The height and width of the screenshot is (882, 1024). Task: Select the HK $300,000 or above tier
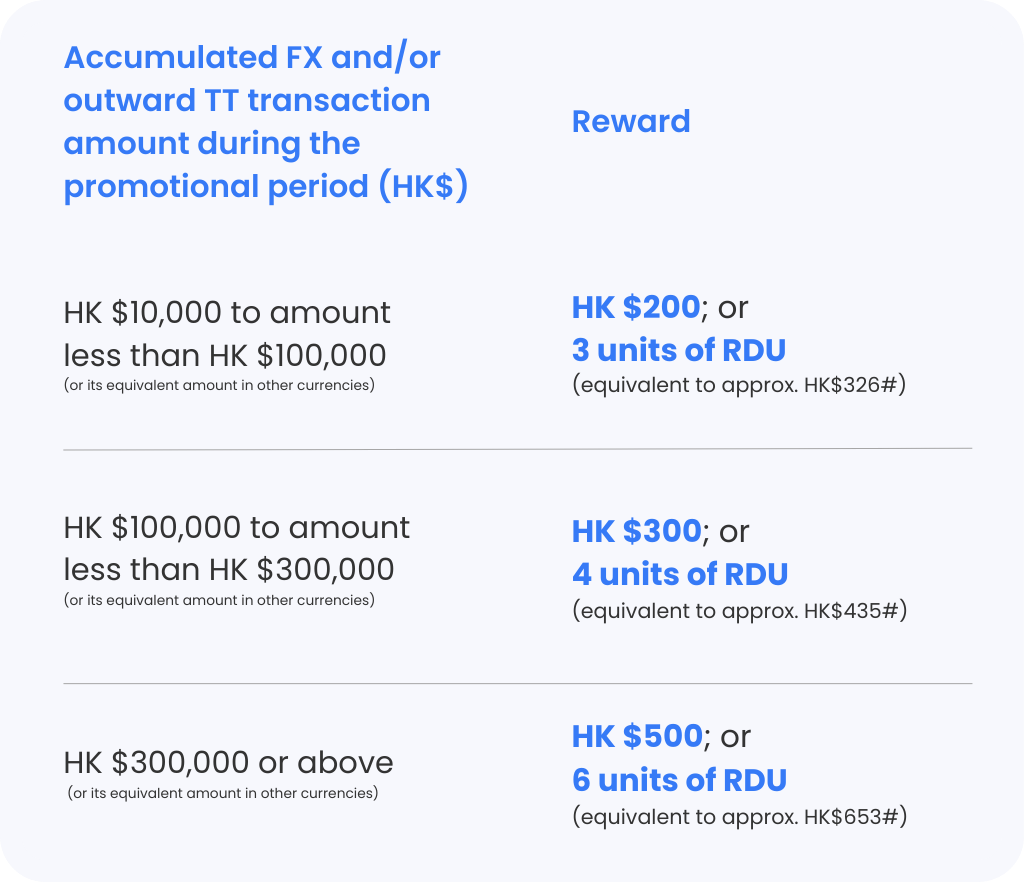coord(229,763)
